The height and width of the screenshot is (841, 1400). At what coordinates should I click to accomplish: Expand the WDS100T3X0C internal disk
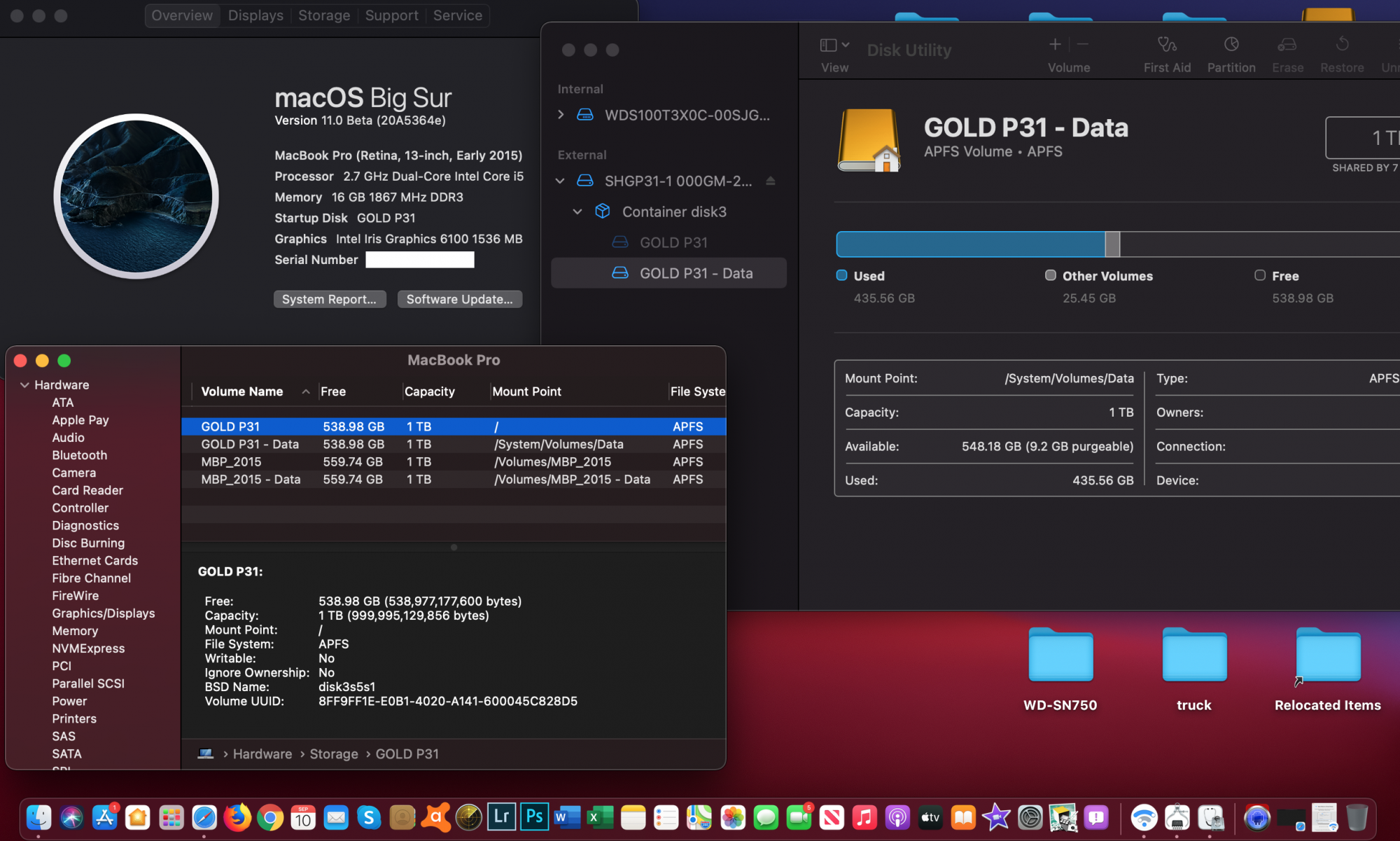561,115
